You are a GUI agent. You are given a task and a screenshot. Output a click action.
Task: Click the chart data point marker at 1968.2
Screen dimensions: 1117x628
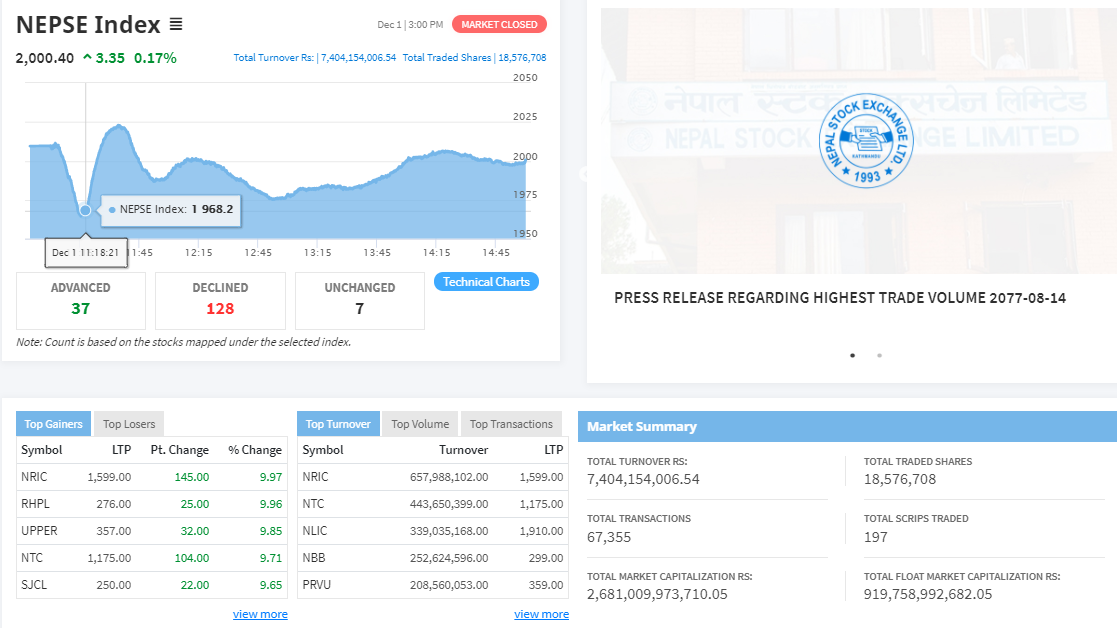pos(85,210)
